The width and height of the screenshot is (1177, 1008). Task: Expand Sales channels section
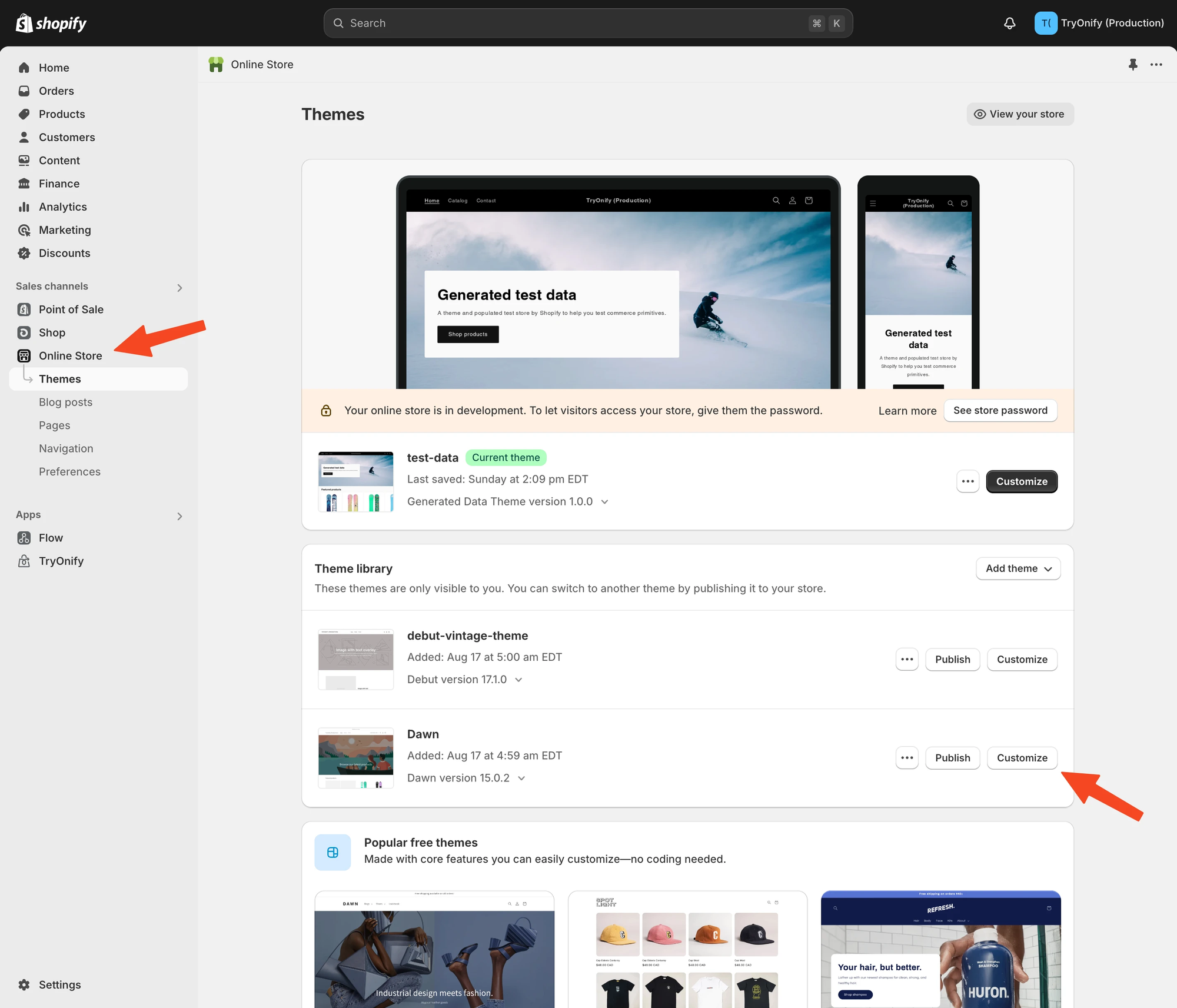coord(179,288)
